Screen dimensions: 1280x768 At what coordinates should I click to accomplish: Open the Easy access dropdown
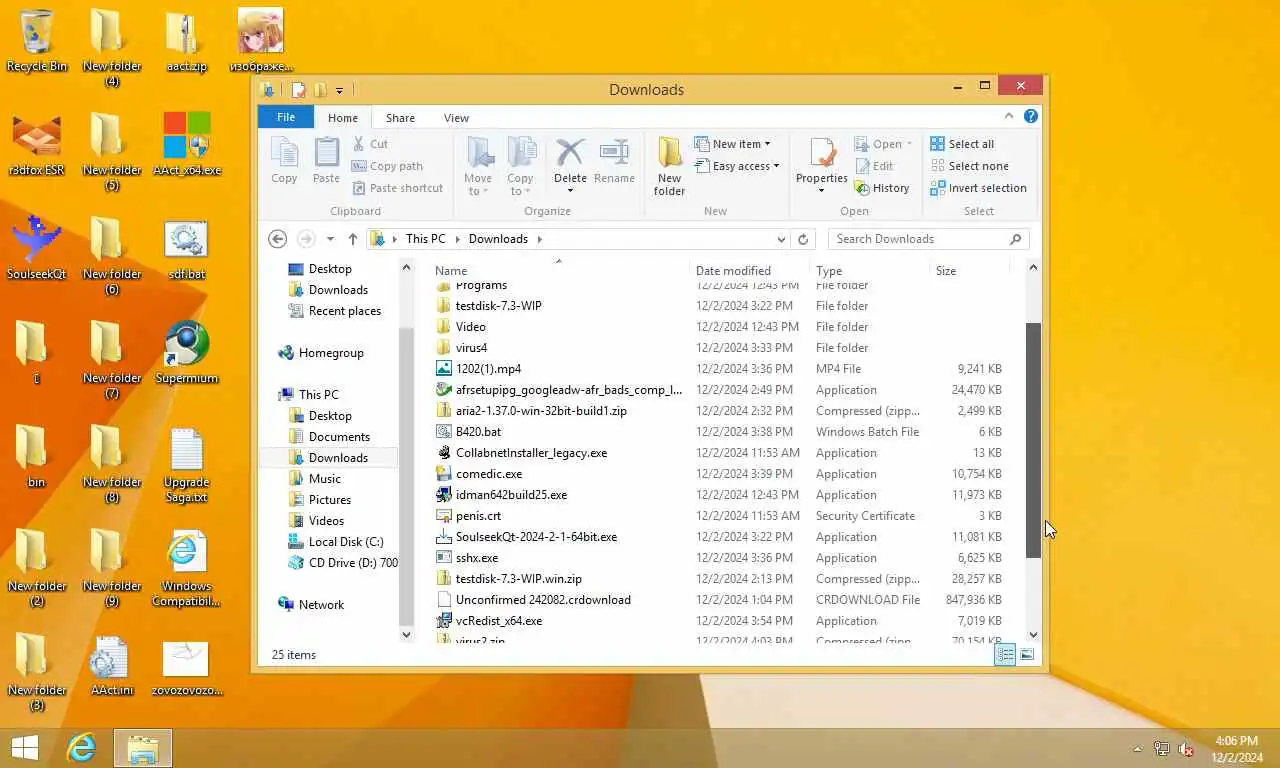click(736, 166)
